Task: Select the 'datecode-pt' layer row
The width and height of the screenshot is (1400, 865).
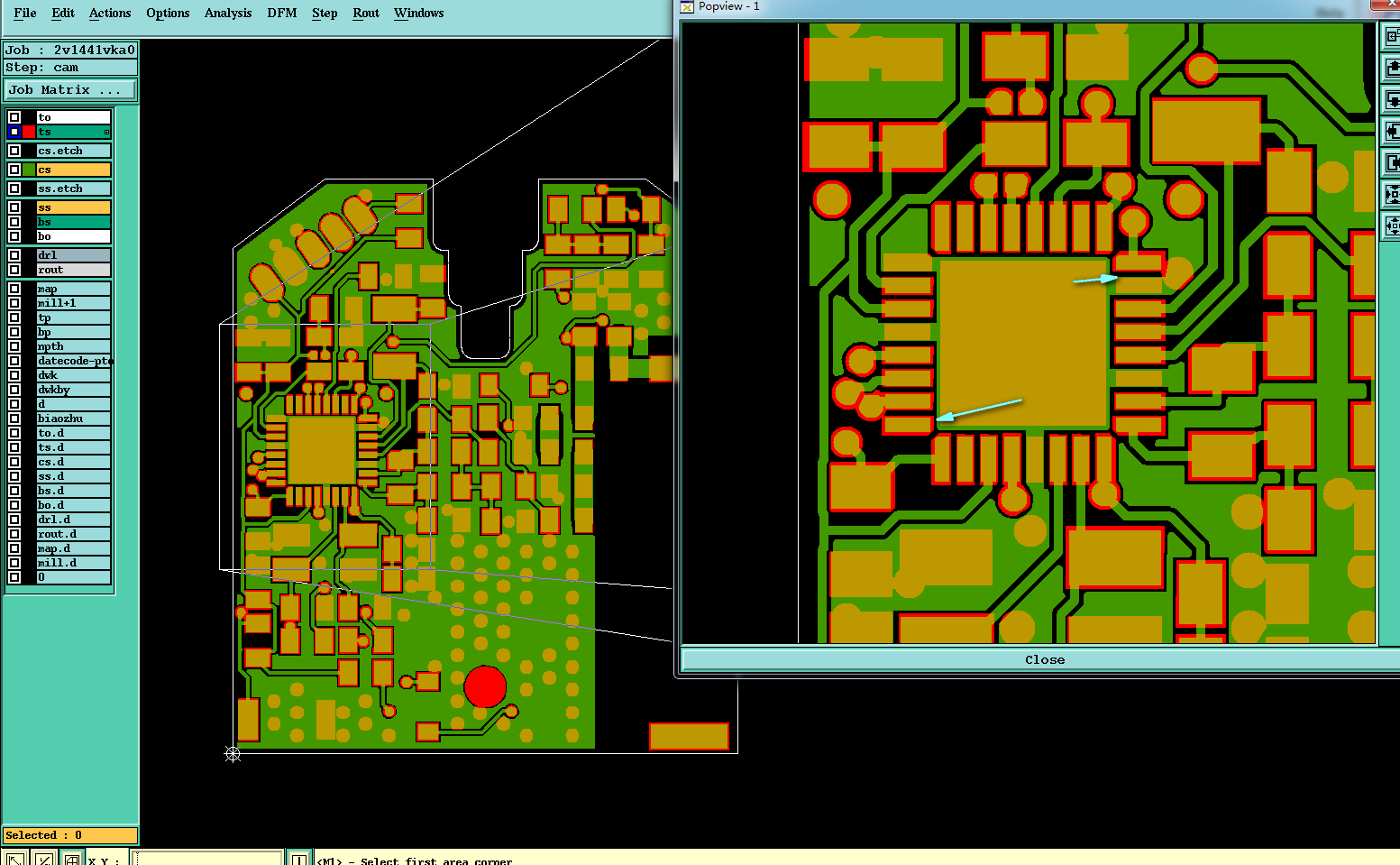Action: pos(73,361)
